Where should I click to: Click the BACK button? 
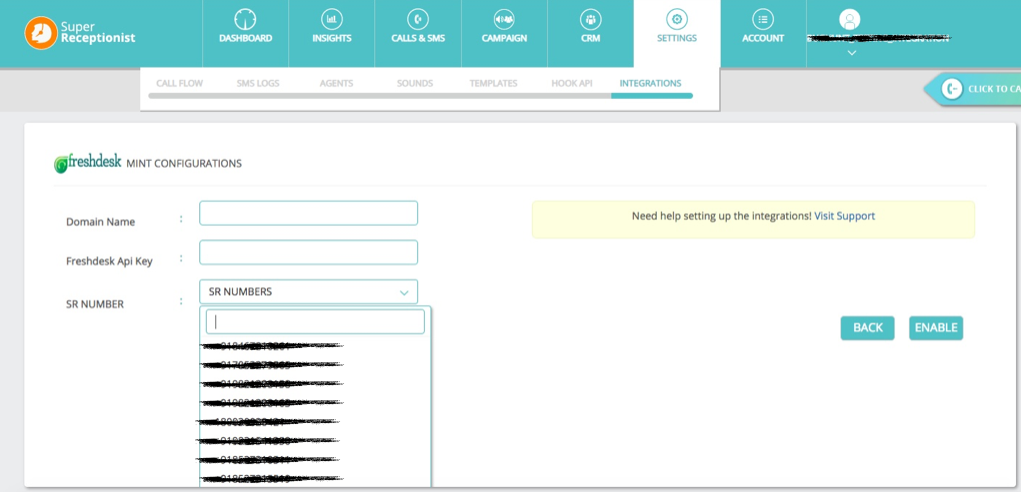867,328
